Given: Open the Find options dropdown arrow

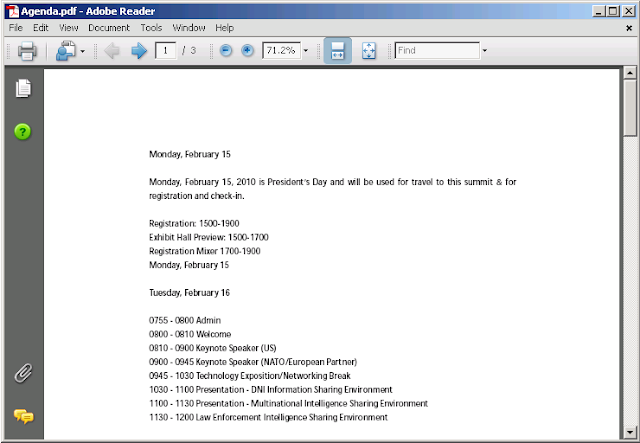Looking at the screenshot, I should tap(484, 51).
